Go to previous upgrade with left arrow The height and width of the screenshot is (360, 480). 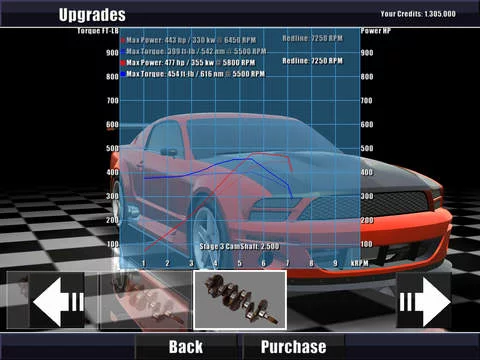pos(57,301)
